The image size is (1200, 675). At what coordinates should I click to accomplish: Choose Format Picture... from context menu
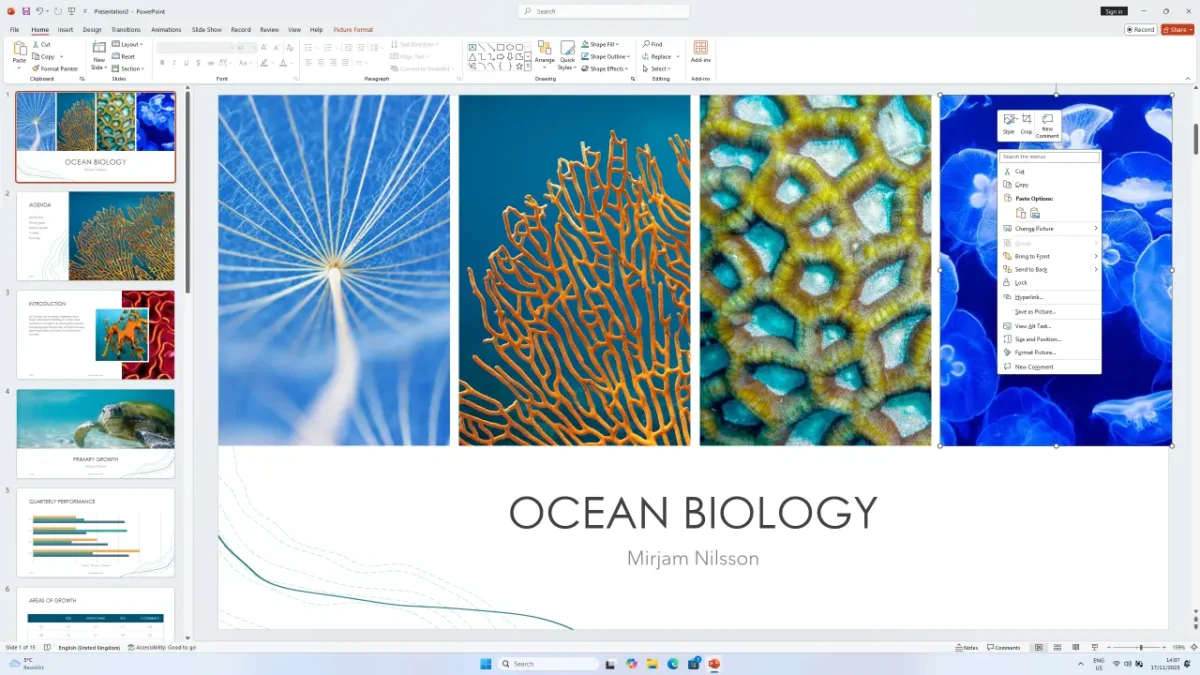coord(1035,353)
